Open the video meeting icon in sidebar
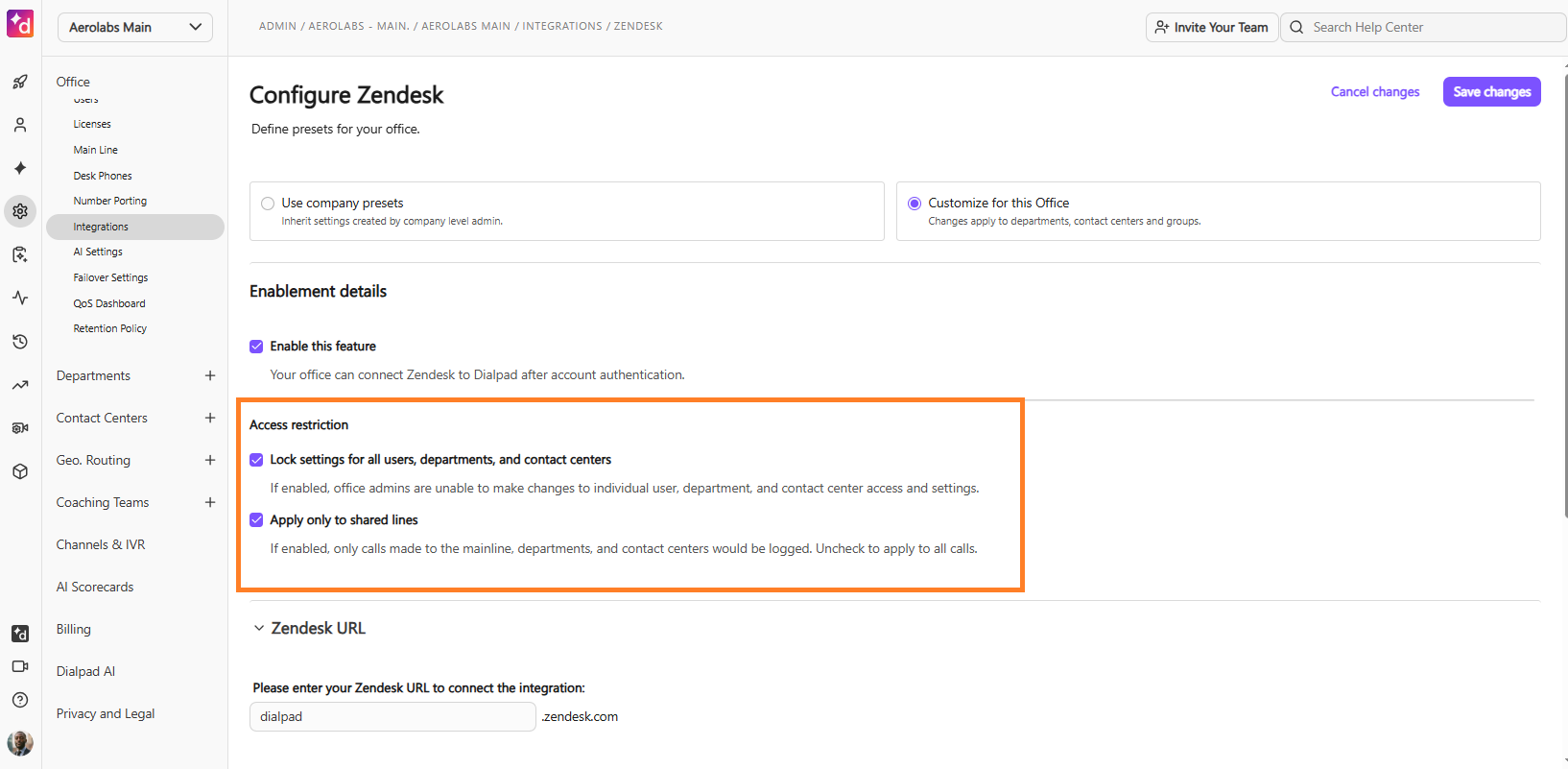Viewport: 1568px width, 769px height. click(x=20, y=666)
